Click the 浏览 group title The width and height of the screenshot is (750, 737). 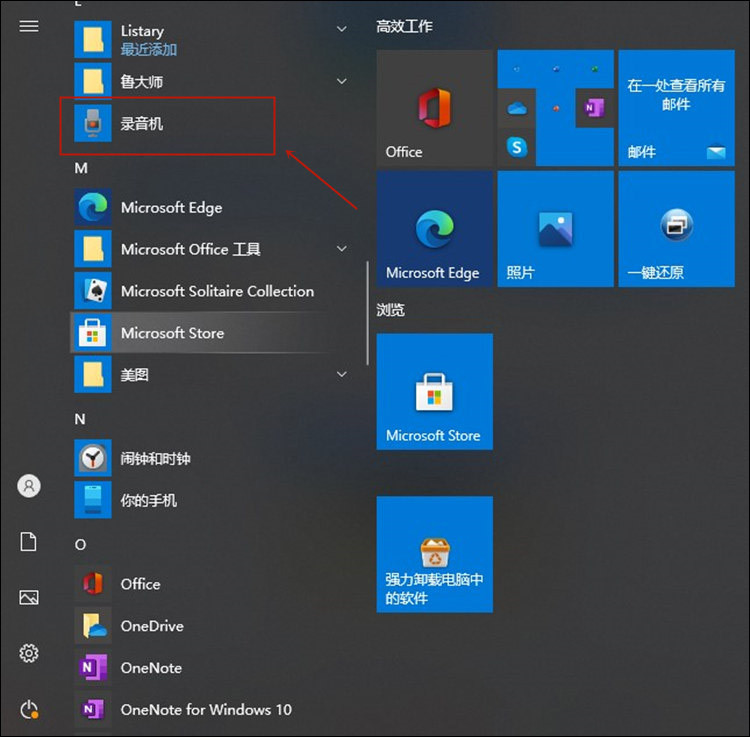390,310
